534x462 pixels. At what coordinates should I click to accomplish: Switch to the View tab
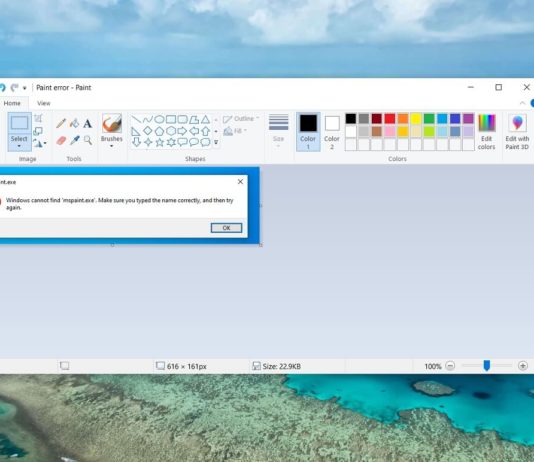click(44, 103)
